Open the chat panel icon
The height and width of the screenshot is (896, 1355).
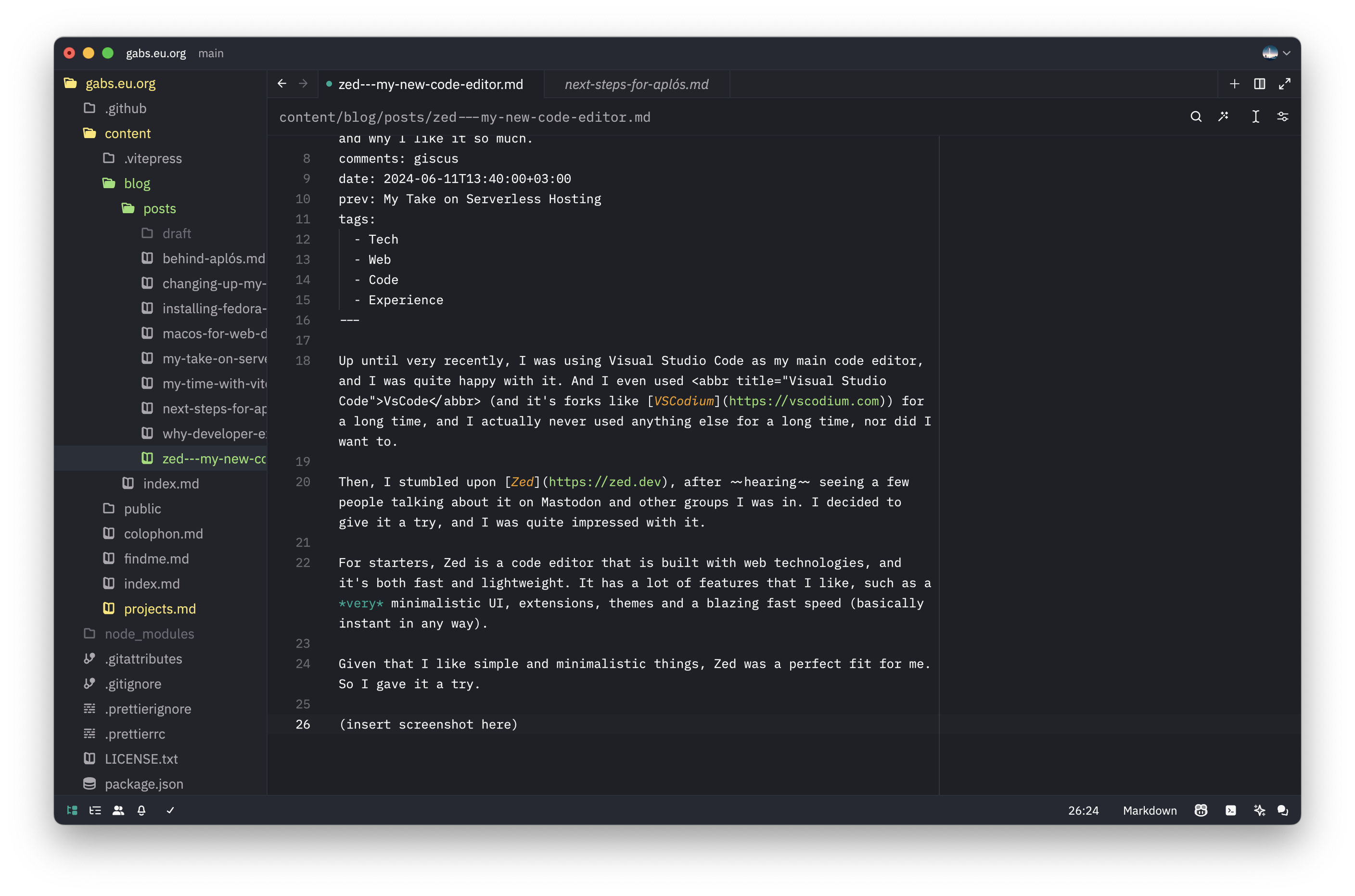[1283, 810]
